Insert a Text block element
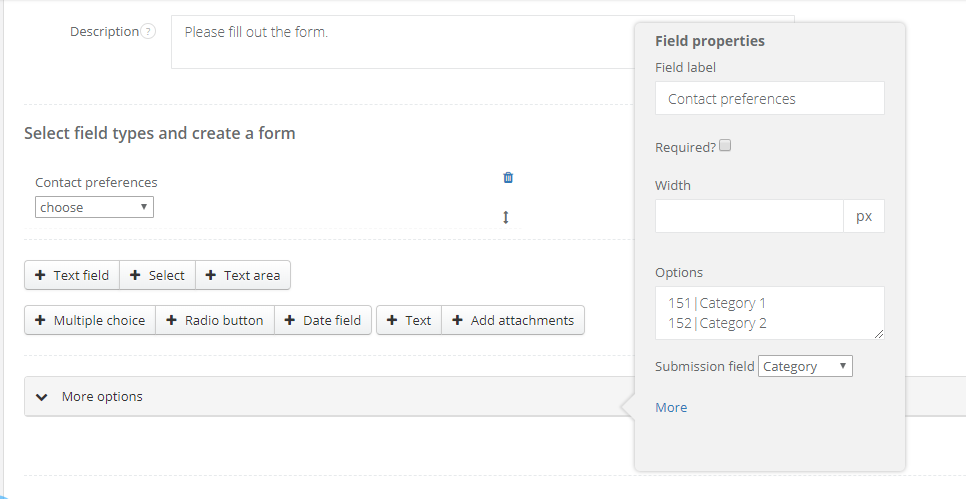This screenshot has height=499, width=966. point(409,320)
